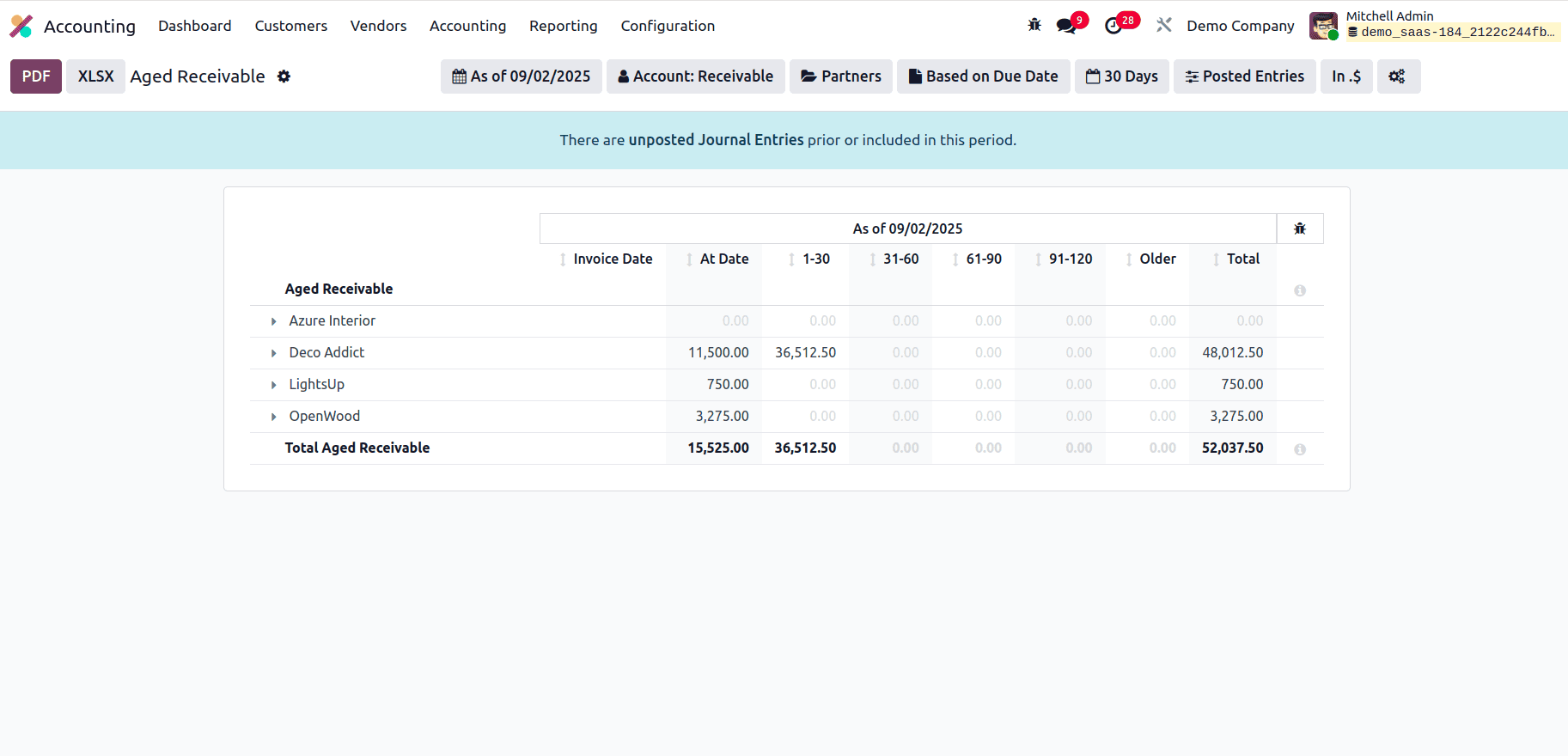
Task: Click OpenWood At Date amount 3,275.00
Action: pyautogui.click(x=723, y=417)
